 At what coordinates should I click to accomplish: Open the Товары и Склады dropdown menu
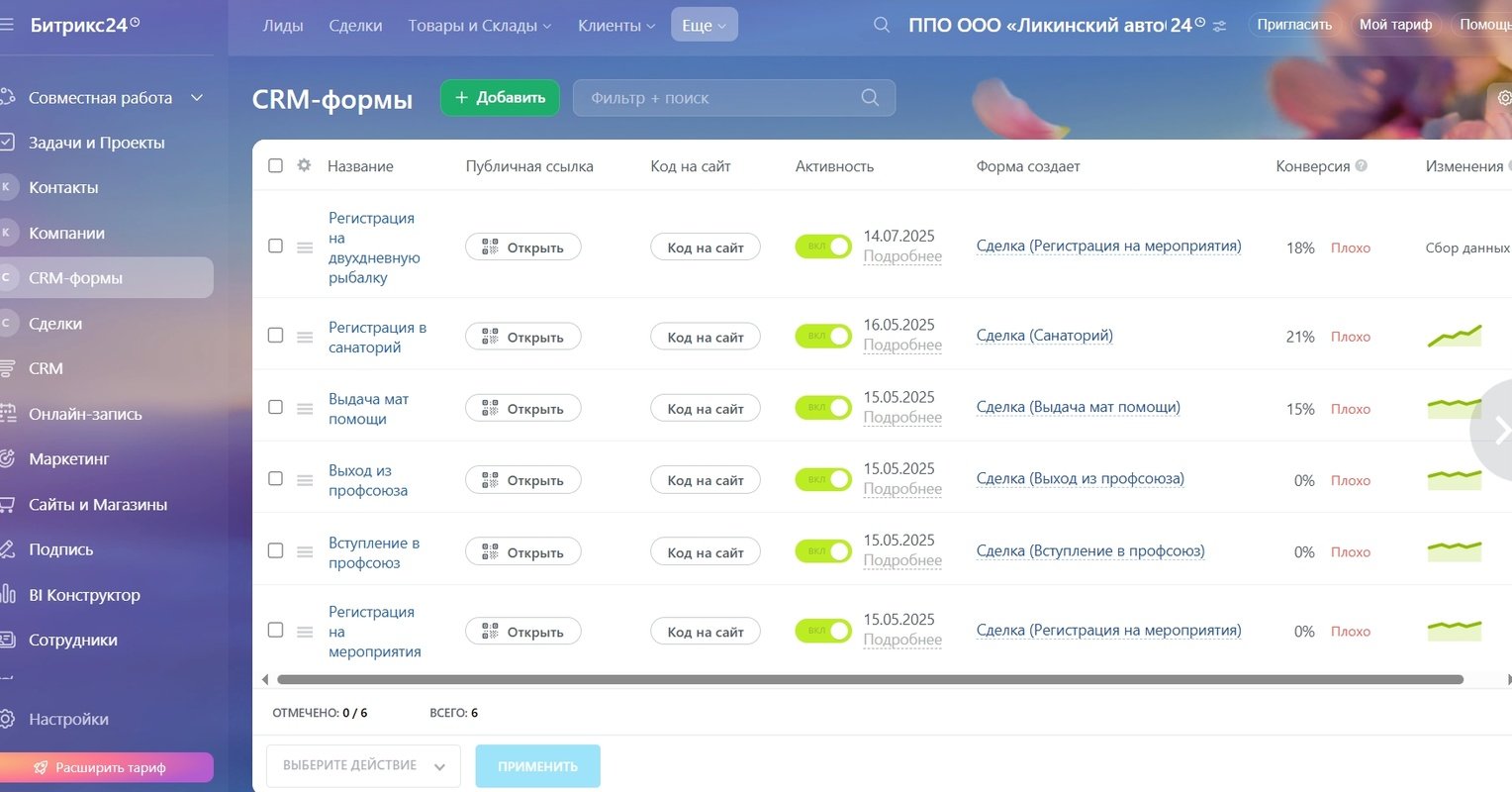click(x=480, y=26)
